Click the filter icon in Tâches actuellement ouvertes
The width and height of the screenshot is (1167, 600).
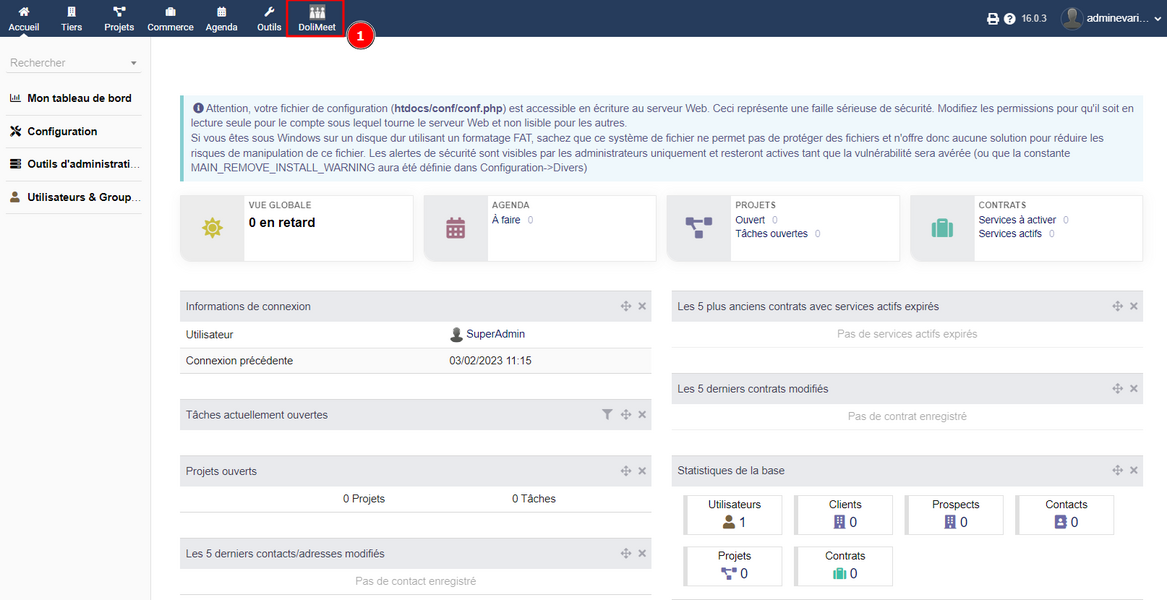click(x=607, y=414)
